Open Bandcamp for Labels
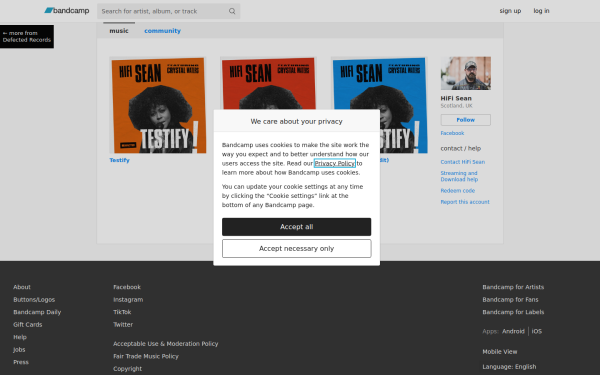 [513, 312]
